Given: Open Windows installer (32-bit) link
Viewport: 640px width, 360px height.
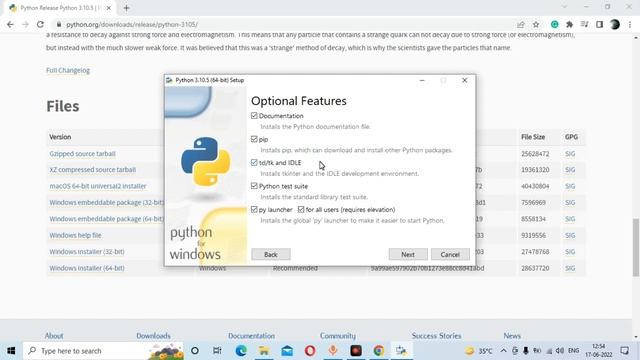Looking at the screenshot, I should pos(87,252).
